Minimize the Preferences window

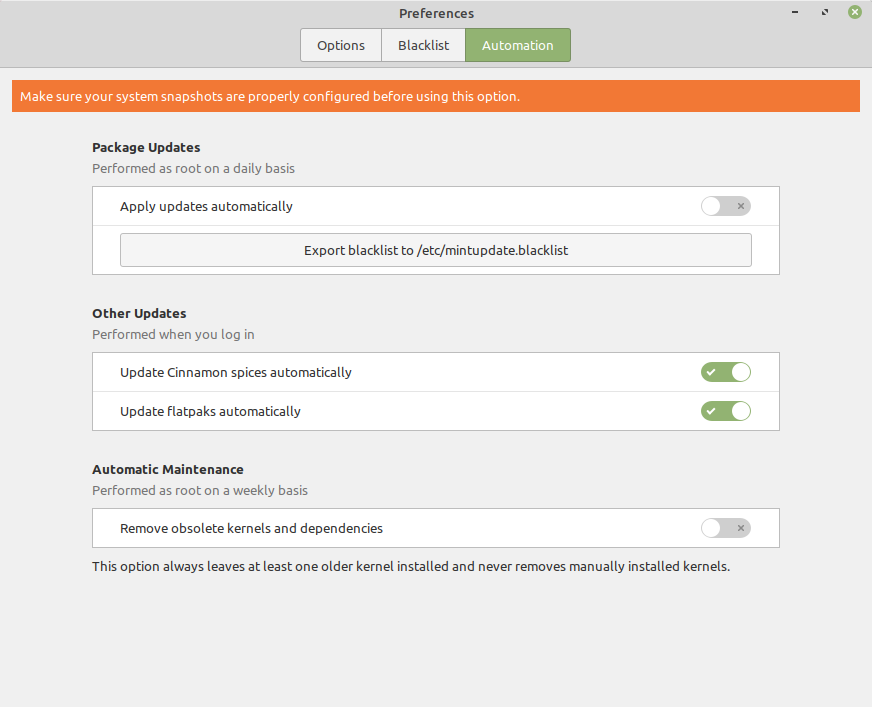click(x=795, y=13)
